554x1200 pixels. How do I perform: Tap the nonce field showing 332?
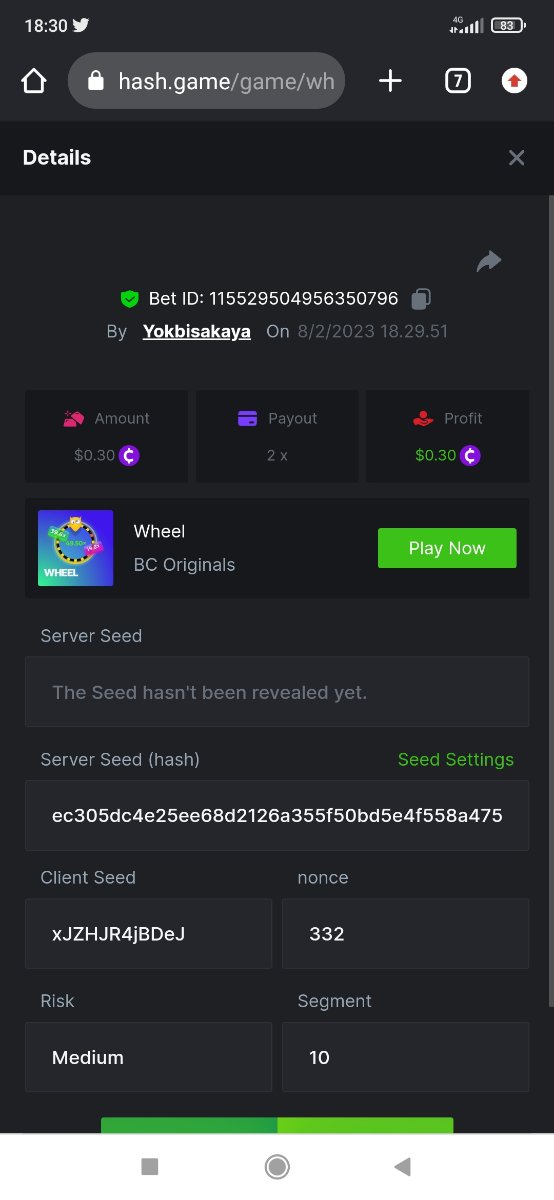click(x=405, y=933)
